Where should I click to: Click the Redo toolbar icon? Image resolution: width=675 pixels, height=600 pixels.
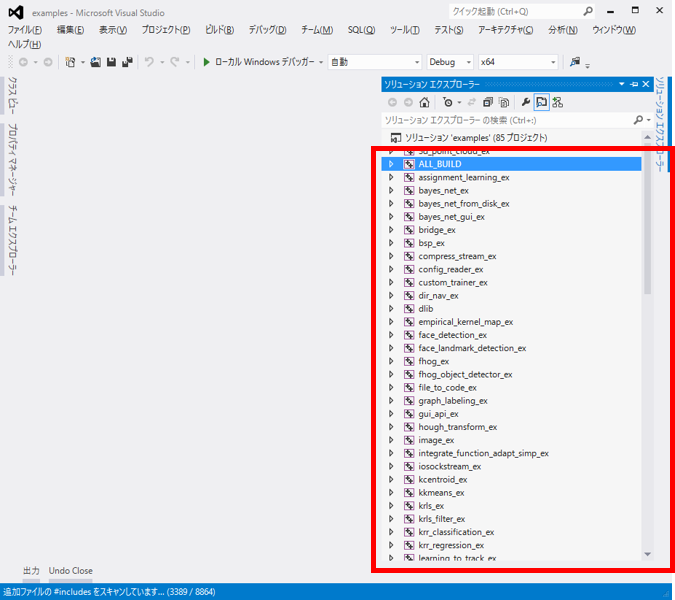pos(175,62)
